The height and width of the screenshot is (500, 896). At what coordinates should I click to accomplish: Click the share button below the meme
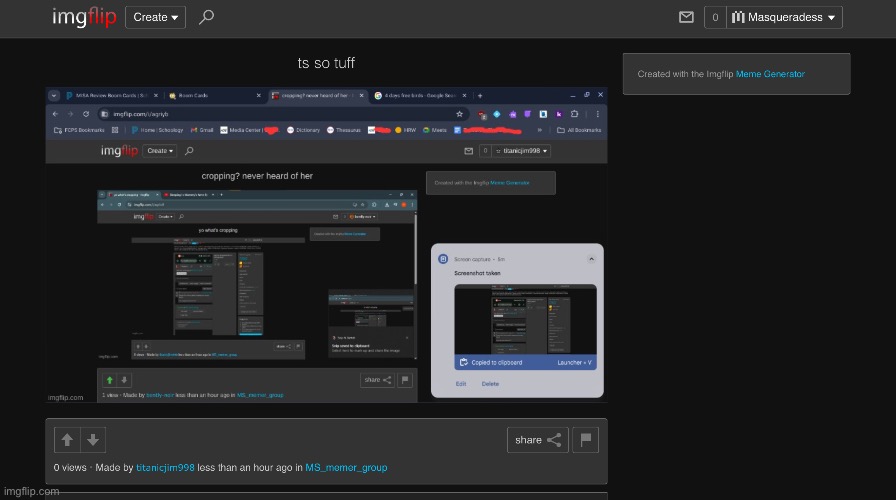click(x=537, y=440)
